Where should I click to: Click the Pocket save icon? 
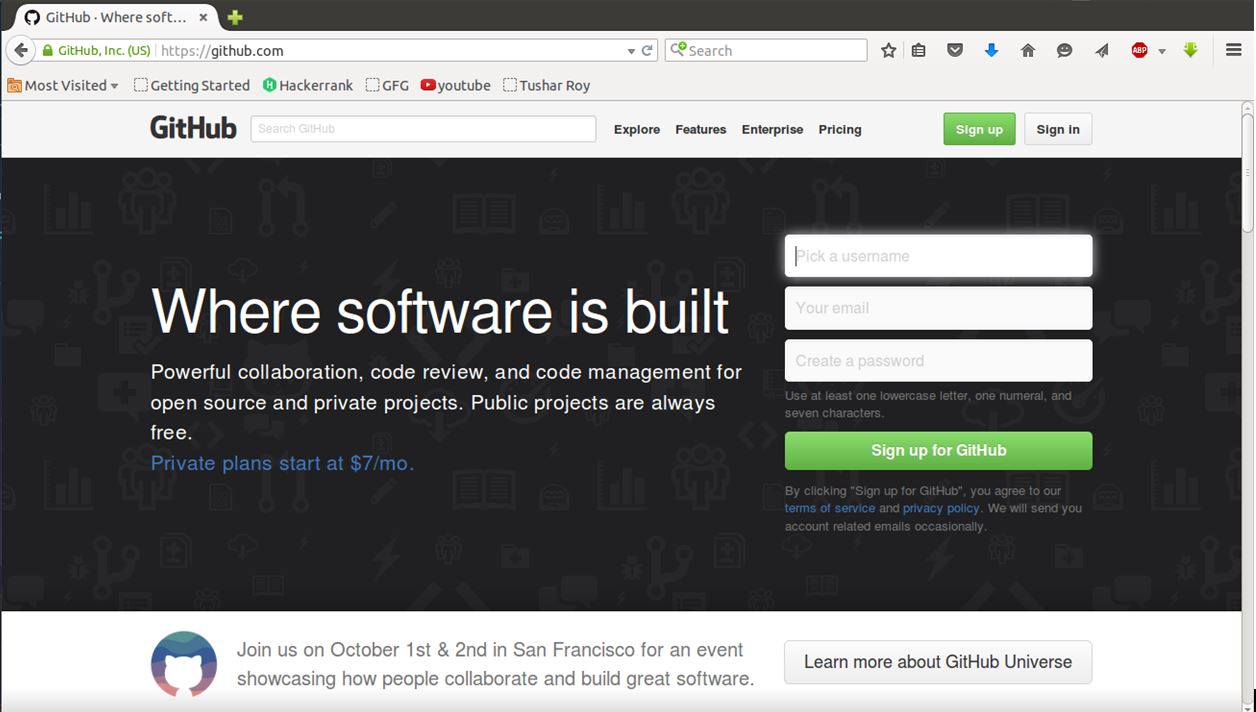coord(954,50)
